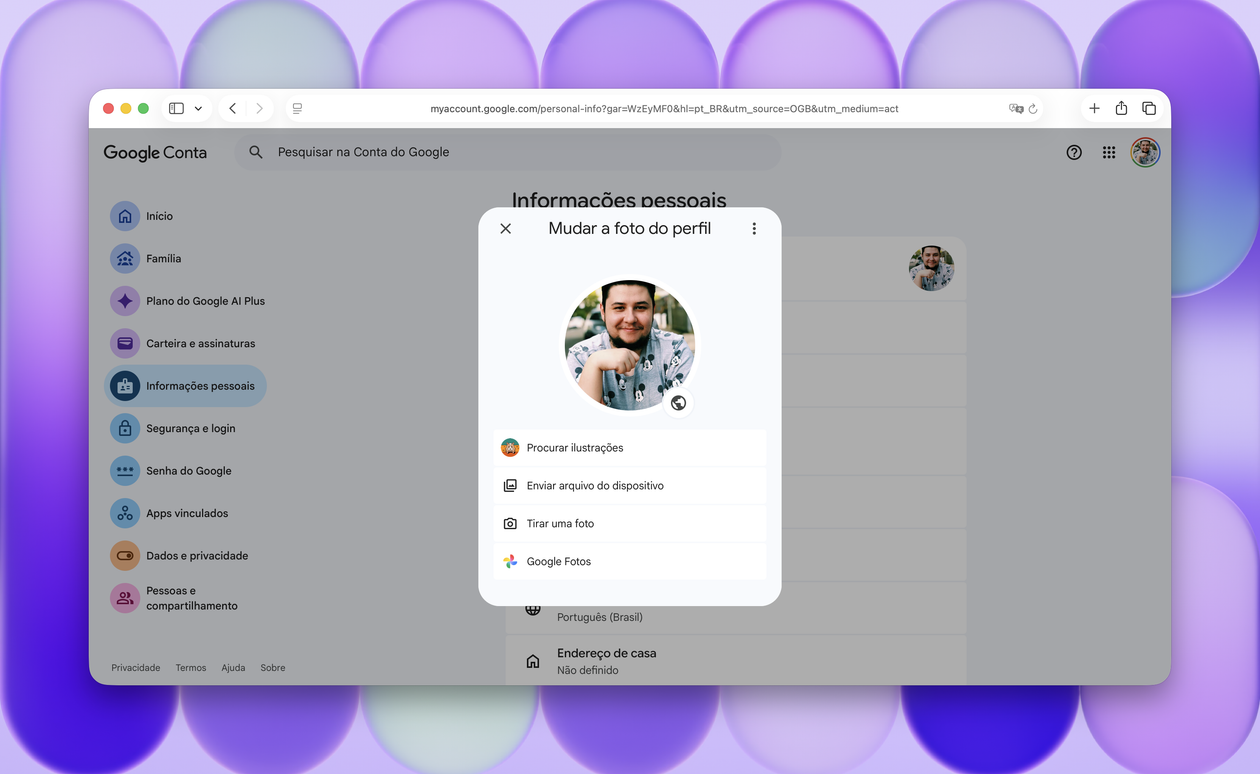Choose Enviar arquivo do dispositivo
The image size is (1260, 774).
coord(630,486)
